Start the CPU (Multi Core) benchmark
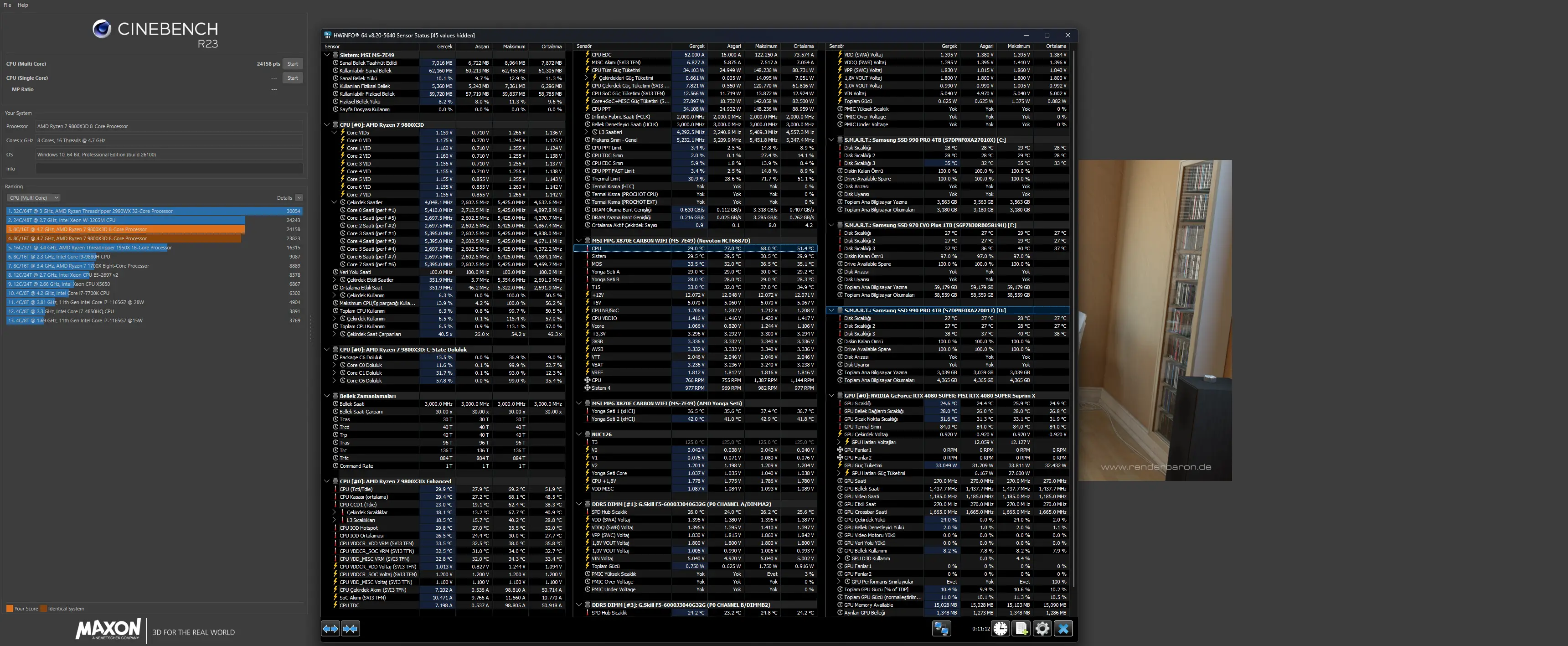Screen dimensions: 1568x646 pos(293,64)
